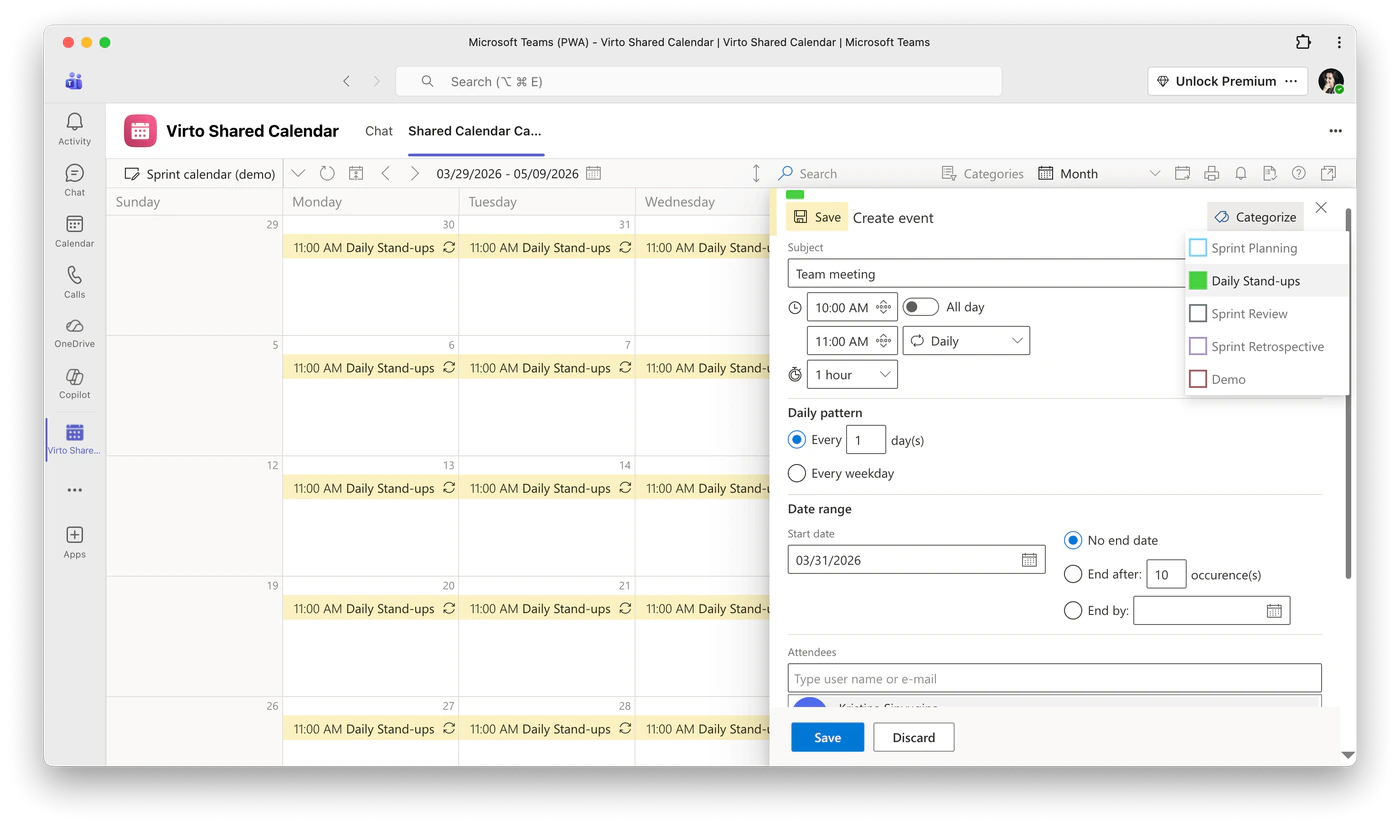
Task: Select Every N day(s) radio button
Action: pyautogui.click(x=797, y=439)
